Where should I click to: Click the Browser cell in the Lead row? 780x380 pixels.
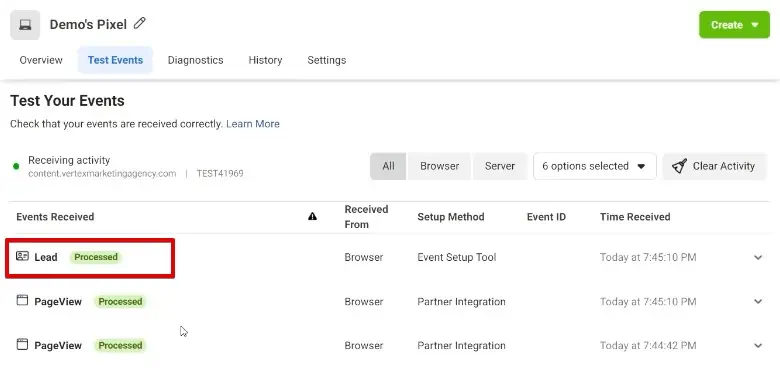(364, 257)
